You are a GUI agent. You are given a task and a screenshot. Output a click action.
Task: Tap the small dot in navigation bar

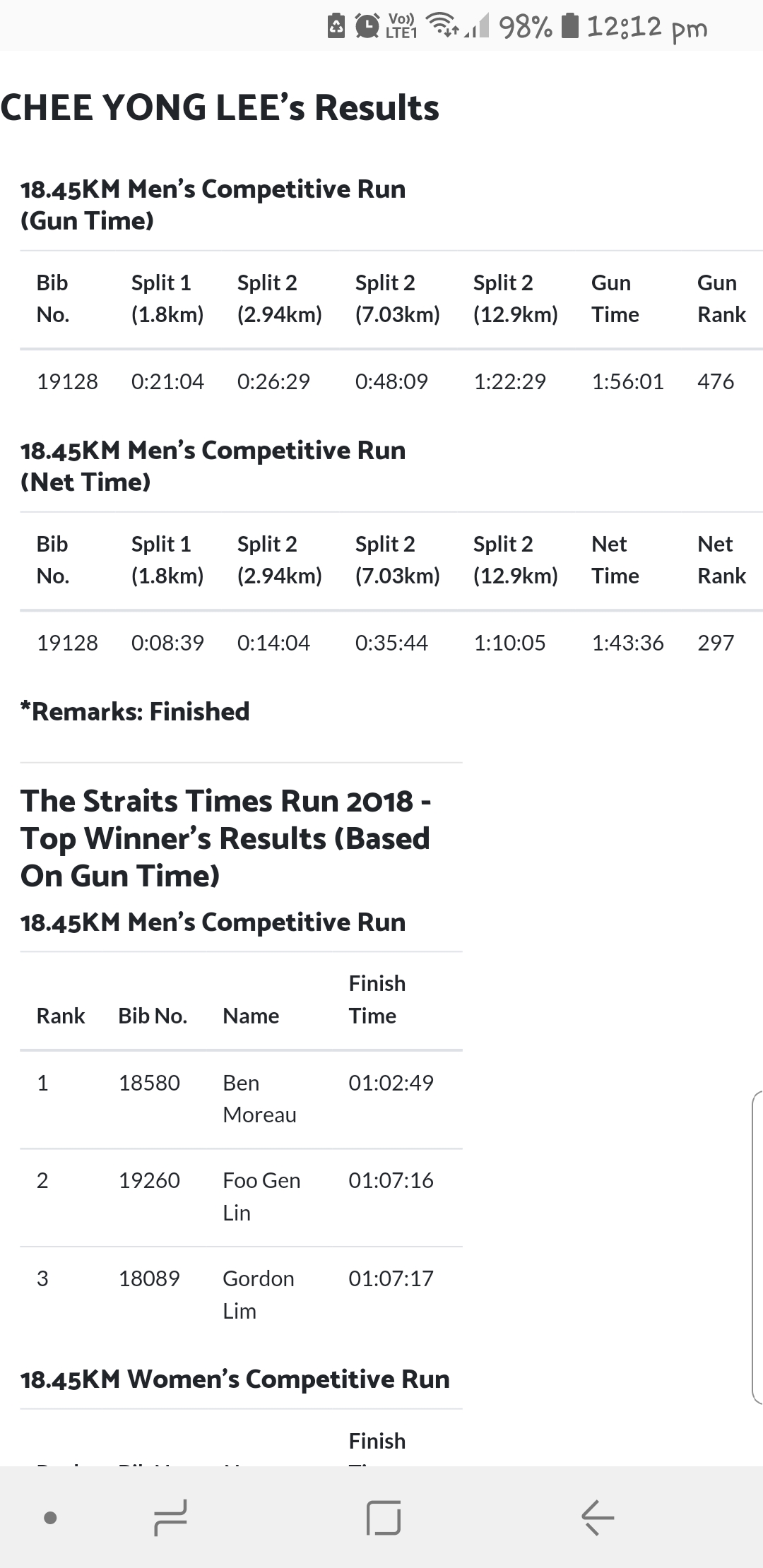coord(50,1517)
